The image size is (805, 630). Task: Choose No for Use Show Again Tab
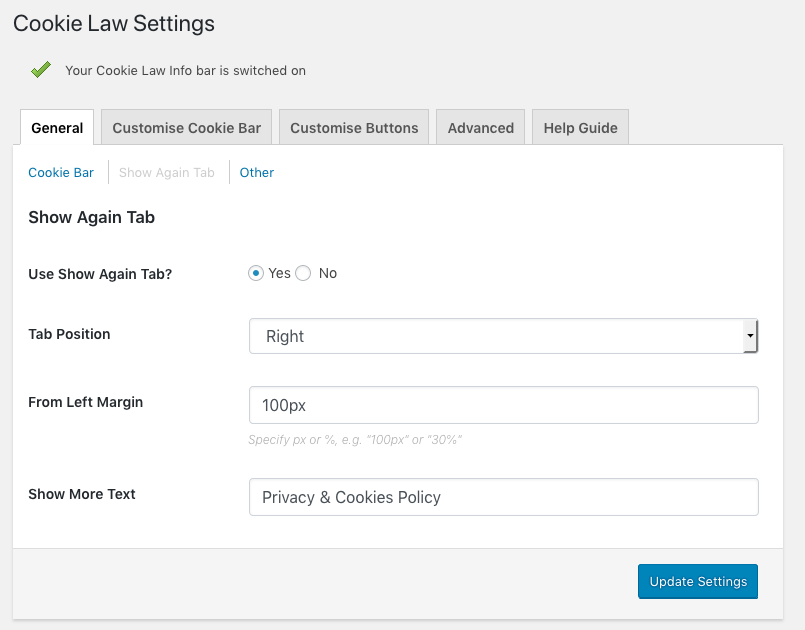pyautogui.click(x=304, y=273)
